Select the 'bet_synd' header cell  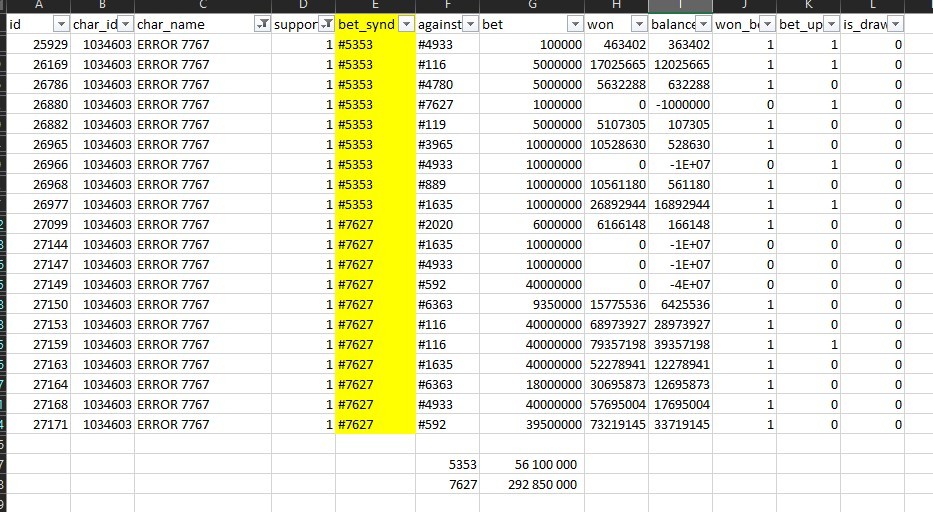375,24
